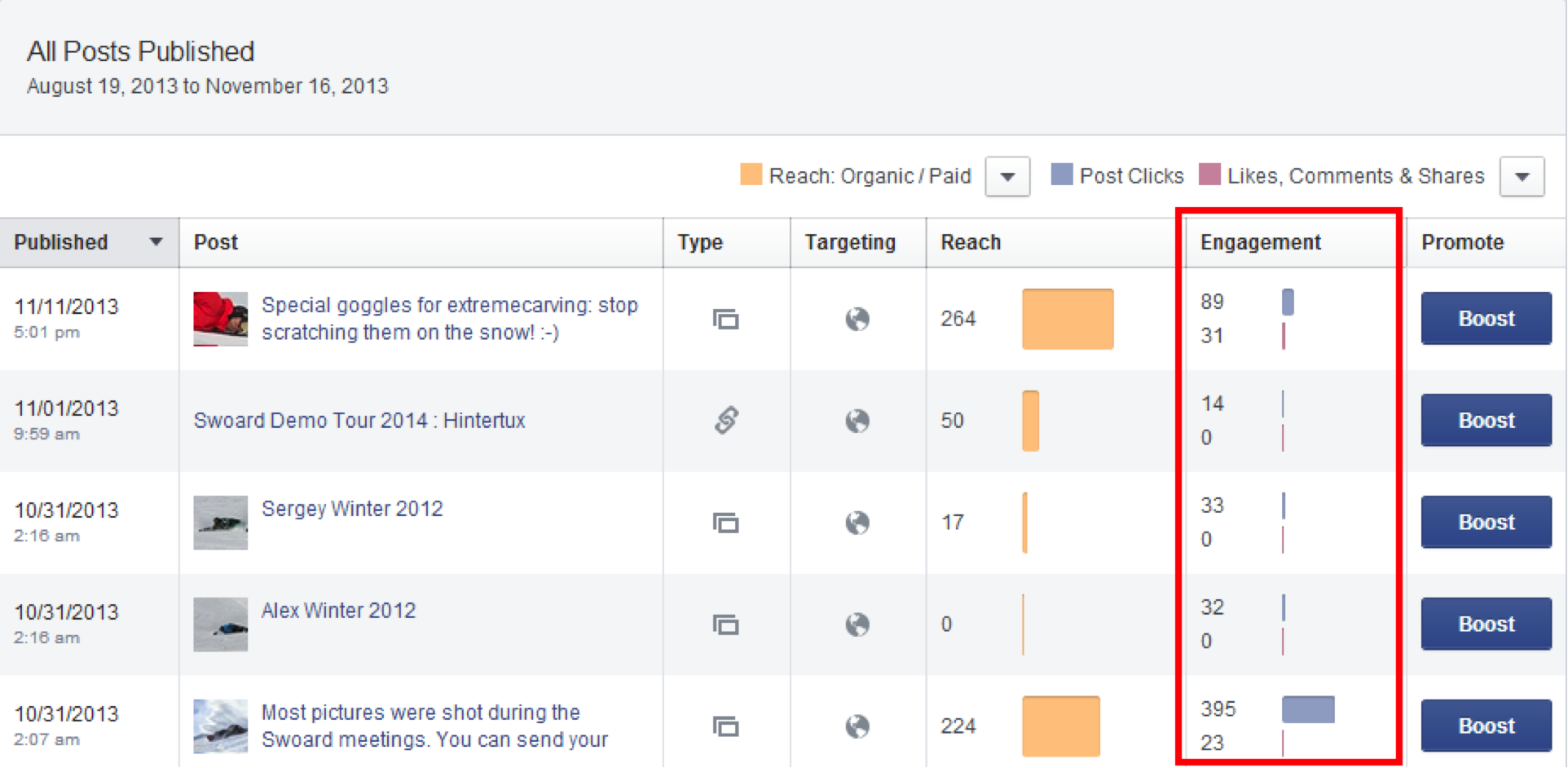Viewport: 1568px width, 768px height.
Task: Click pink Likes, Comments & Shares swatch
Action: pyautogui.click(x=1209, y=174)
